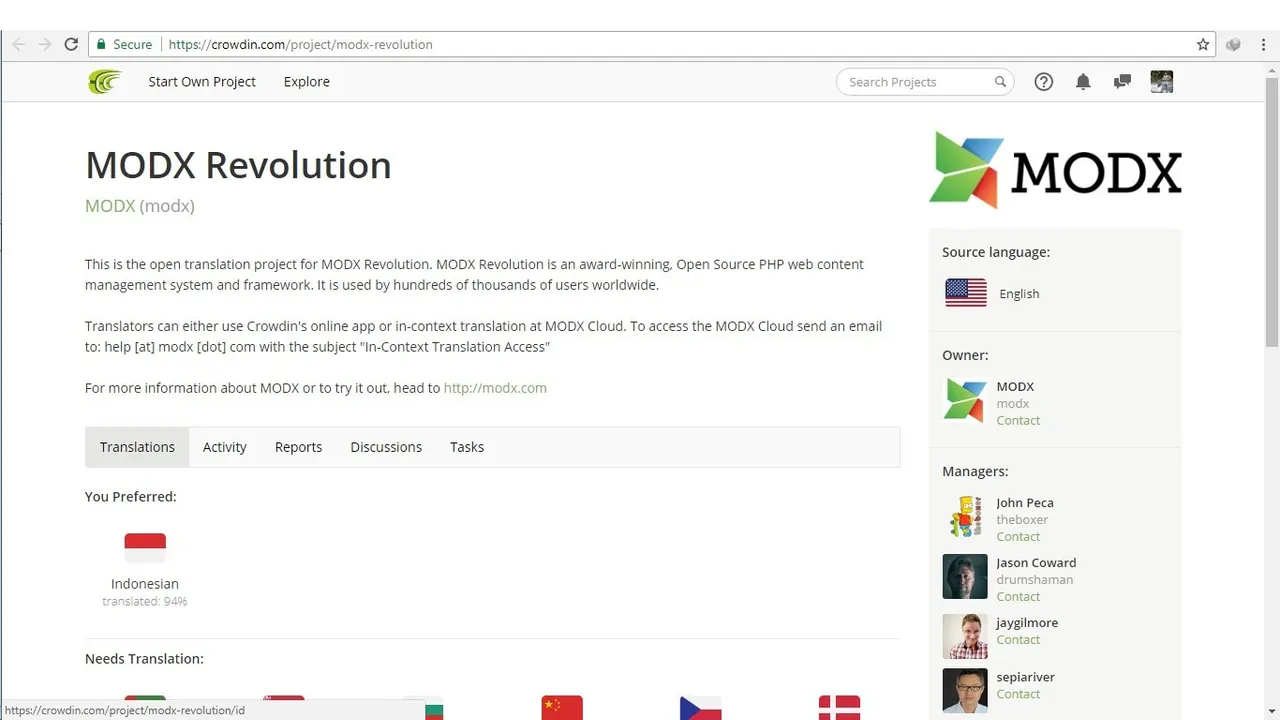The width and height of the screenshot is (1280, 720).
Task: Click Contact link under jaygilmore
Action: click(x=1018, y=640)
